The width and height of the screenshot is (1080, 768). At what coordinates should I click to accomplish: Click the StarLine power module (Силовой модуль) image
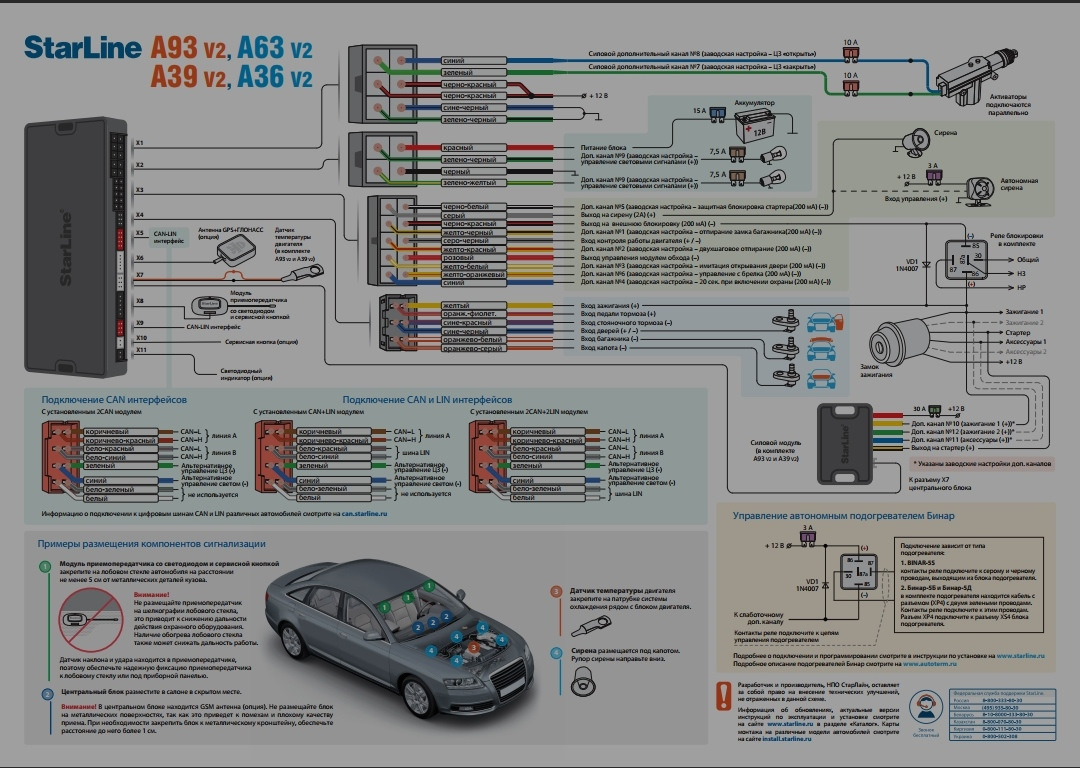[x=844, y=443]
